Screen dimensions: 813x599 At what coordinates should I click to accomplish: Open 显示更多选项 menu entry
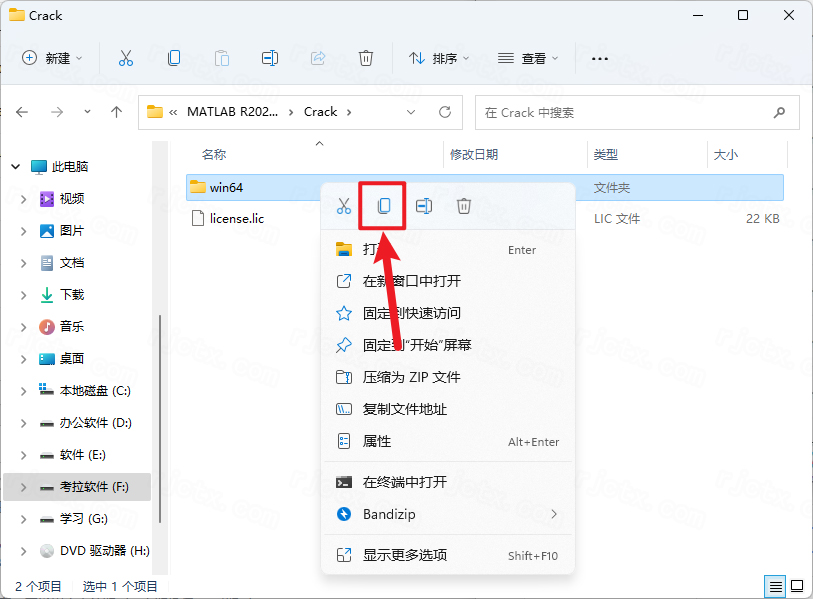404,555
